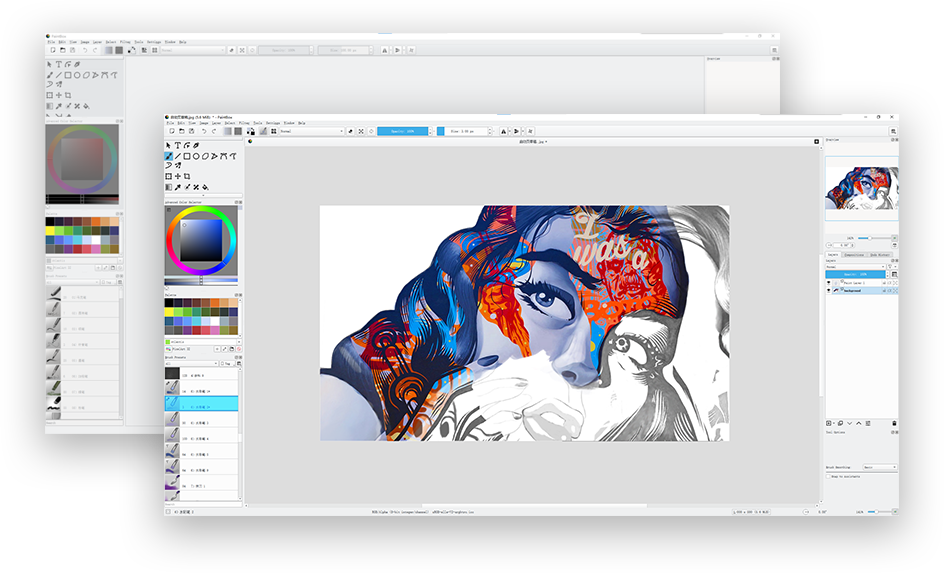Select the Text tool in the toolbox
This screenshot has width=944, height=573.
click(177, 146)
